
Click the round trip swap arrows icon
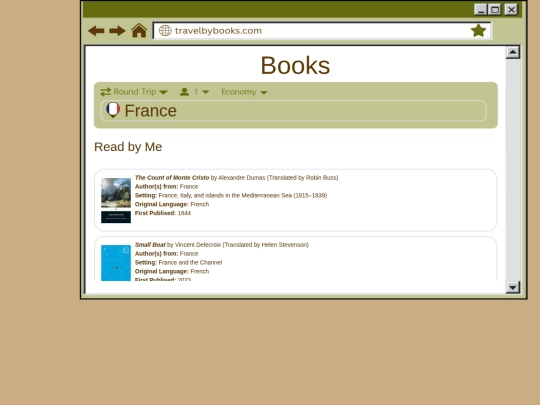pyautogui.click(x=105, y=92)
